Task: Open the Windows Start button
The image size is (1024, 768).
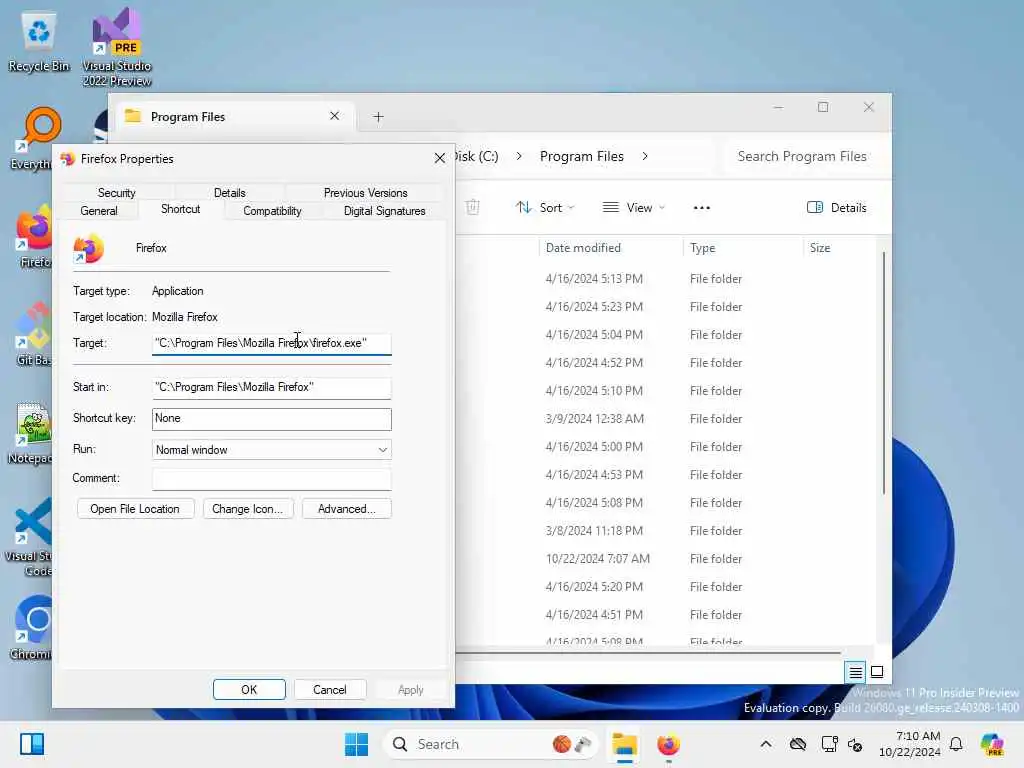Action: (x=356, y=744)
